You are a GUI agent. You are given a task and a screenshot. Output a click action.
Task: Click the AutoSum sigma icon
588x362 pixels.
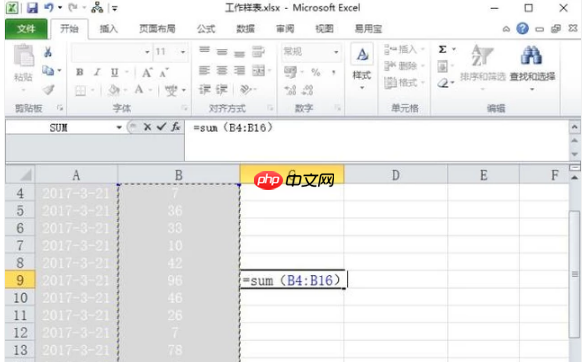point(443,49)
